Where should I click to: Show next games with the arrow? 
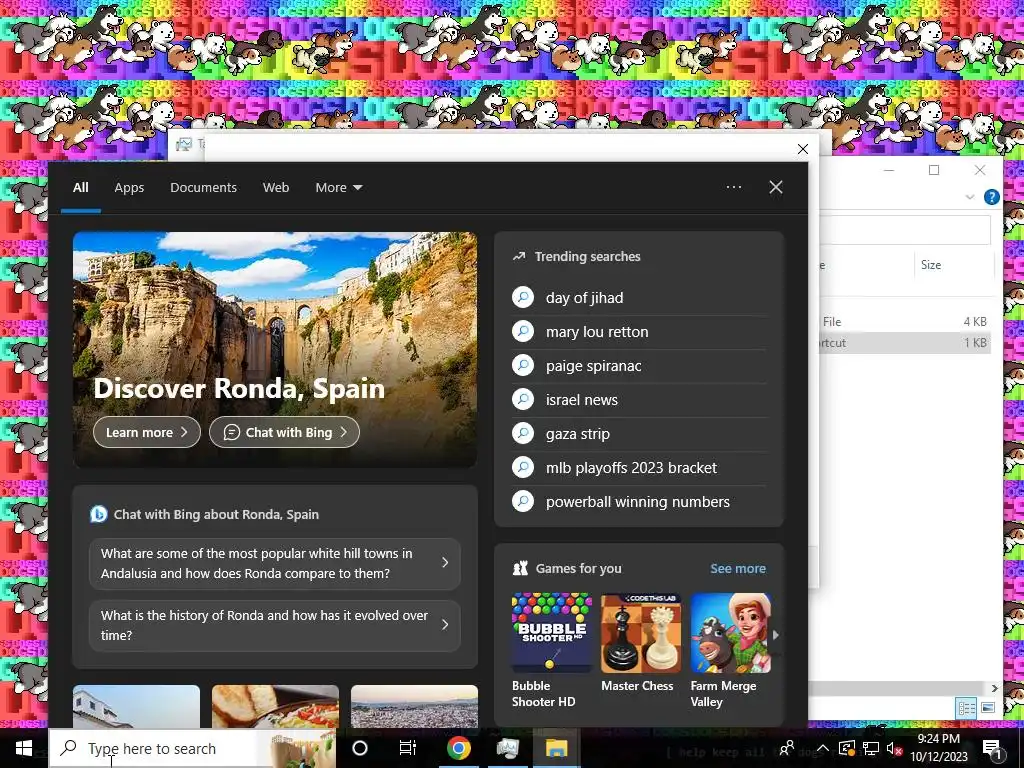[x=776, y=634]
